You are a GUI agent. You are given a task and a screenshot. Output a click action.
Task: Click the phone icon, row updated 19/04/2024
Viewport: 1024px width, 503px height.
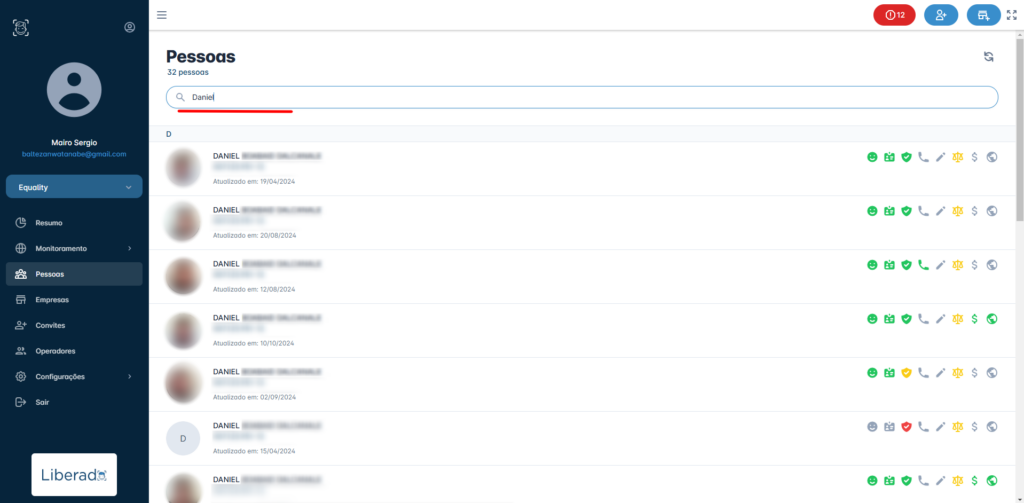923,157
